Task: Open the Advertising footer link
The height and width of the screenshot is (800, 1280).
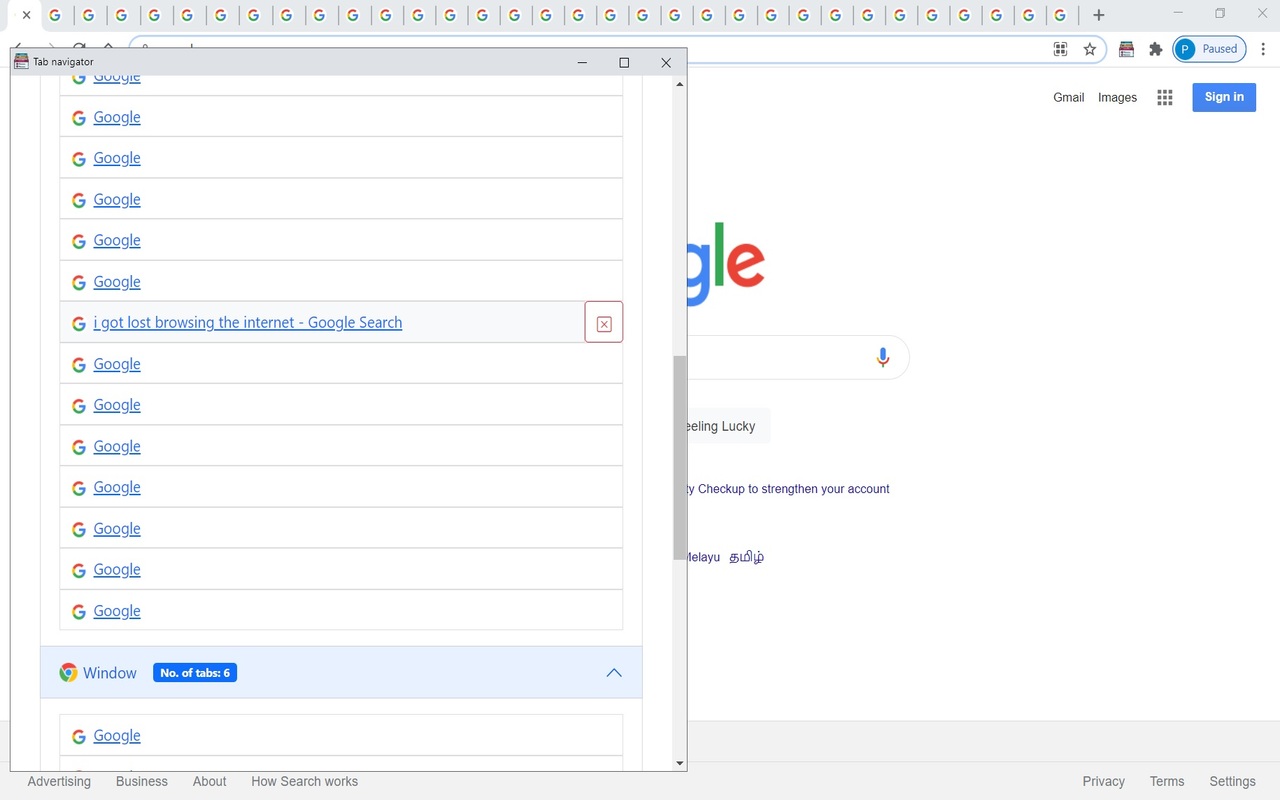Action: [59, 782]
